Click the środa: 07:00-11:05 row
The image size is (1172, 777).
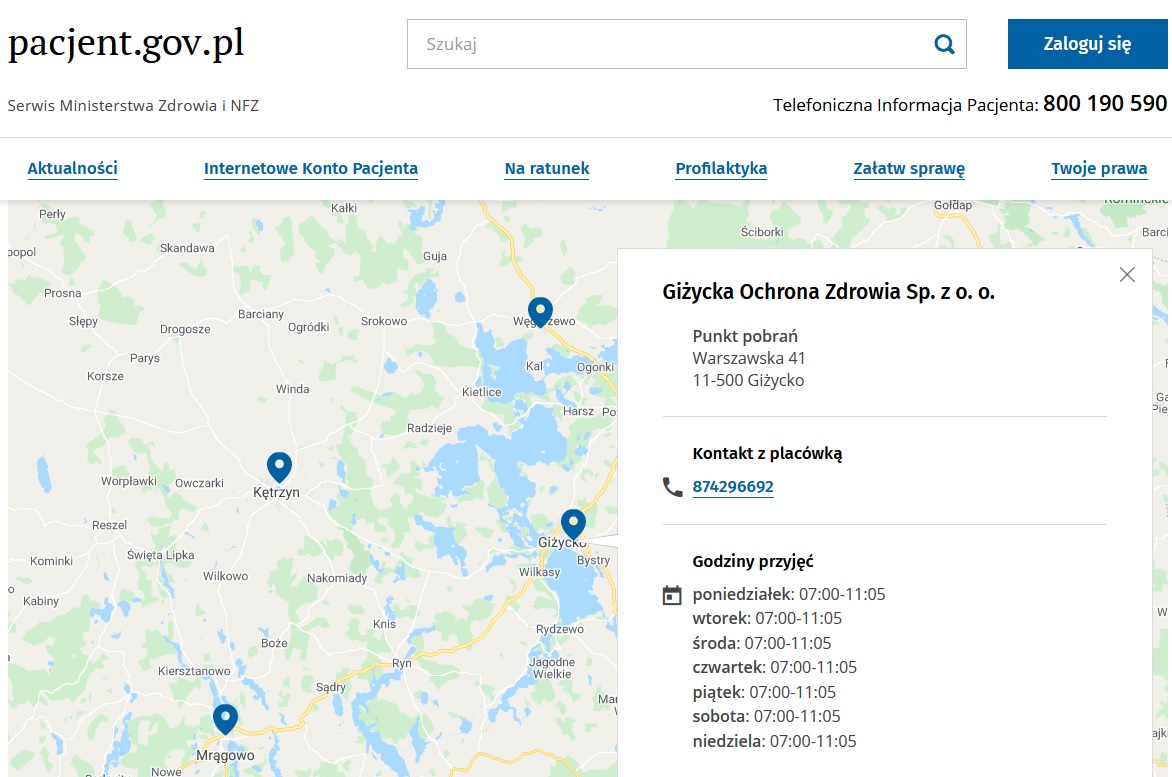tap(762, 643)
